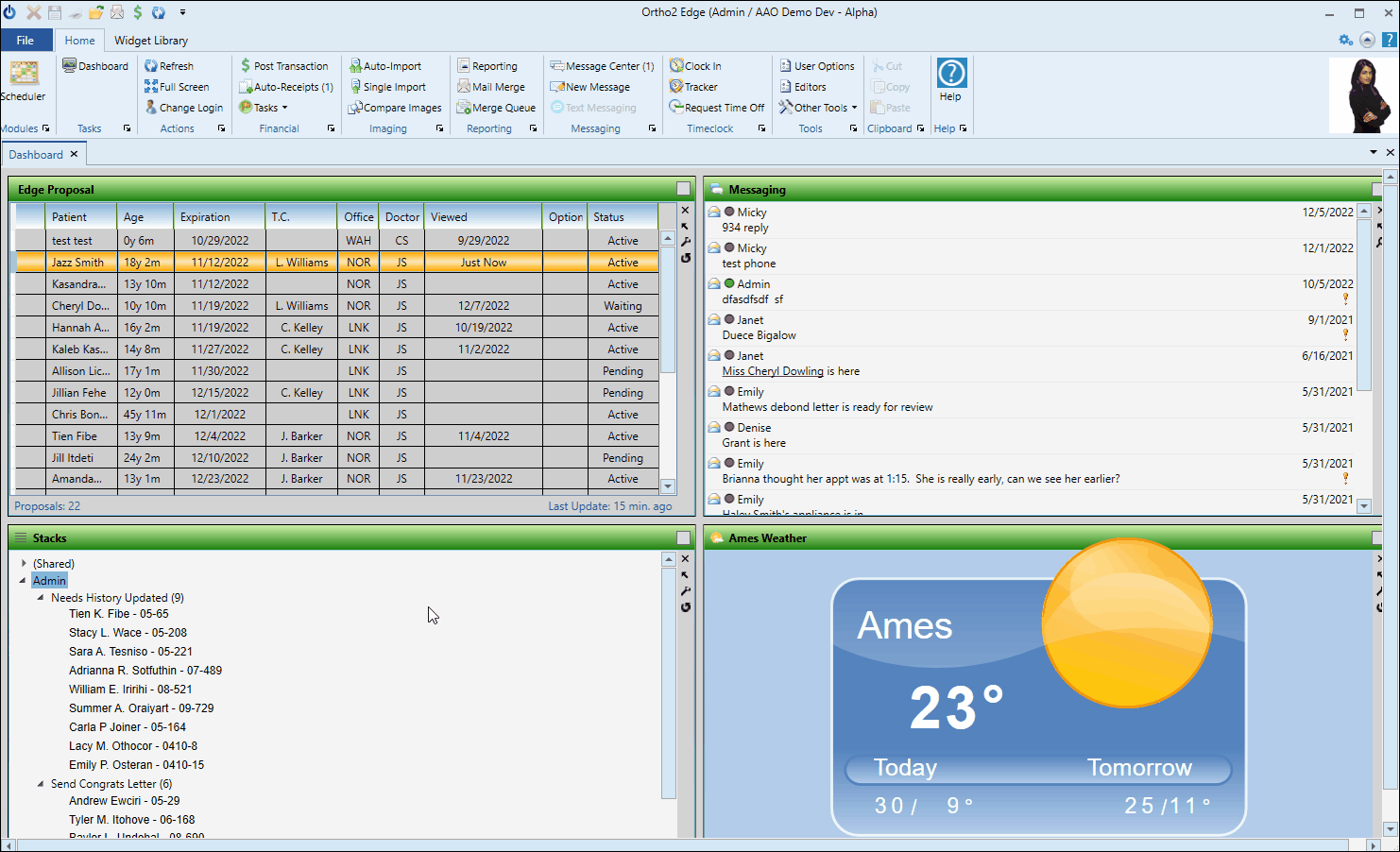The image size is (1400, 852).
Task: Open the Other Tools dropdown
Action: [x=818, y=108]
